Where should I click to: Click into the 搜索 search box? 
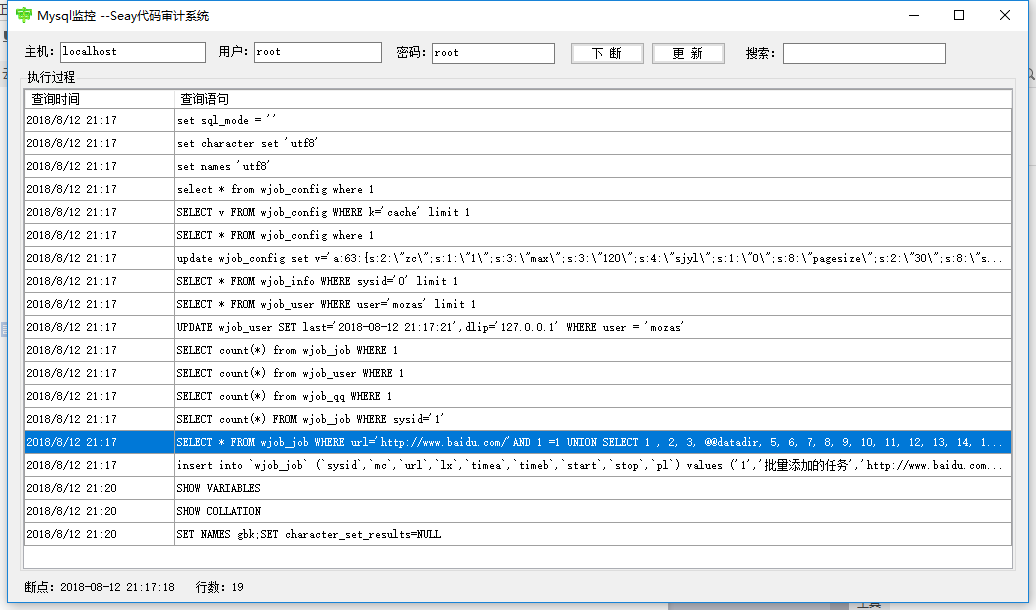pos(864,54)
